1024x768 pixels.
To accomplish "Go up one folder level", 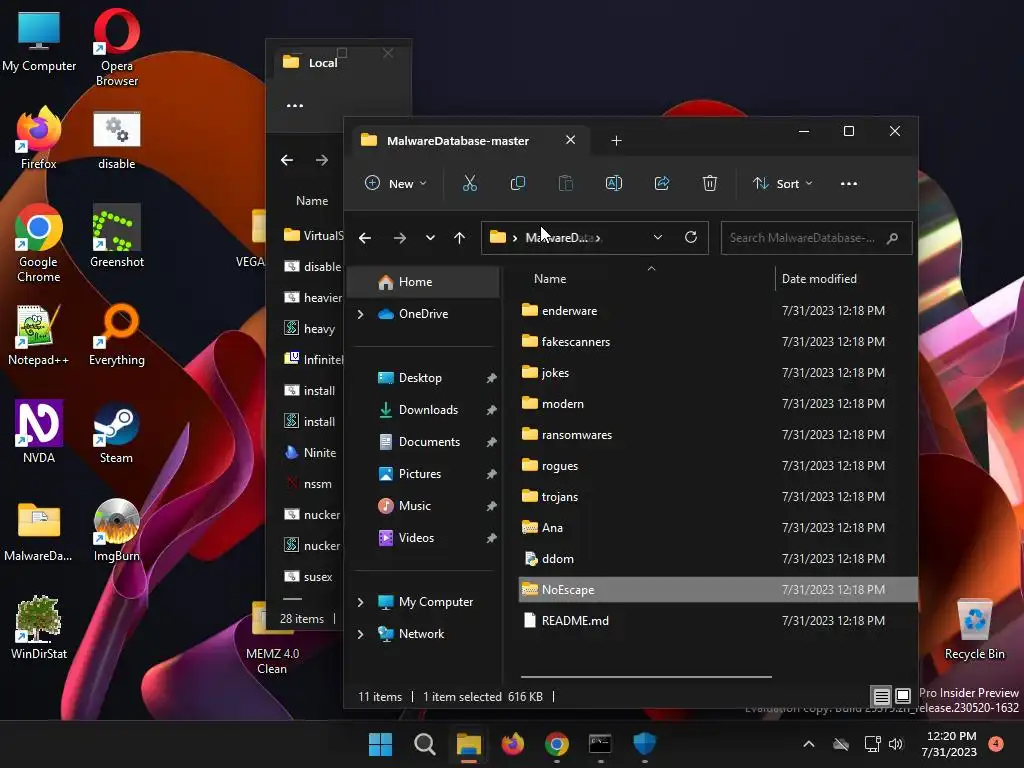I will click(460, 238).
